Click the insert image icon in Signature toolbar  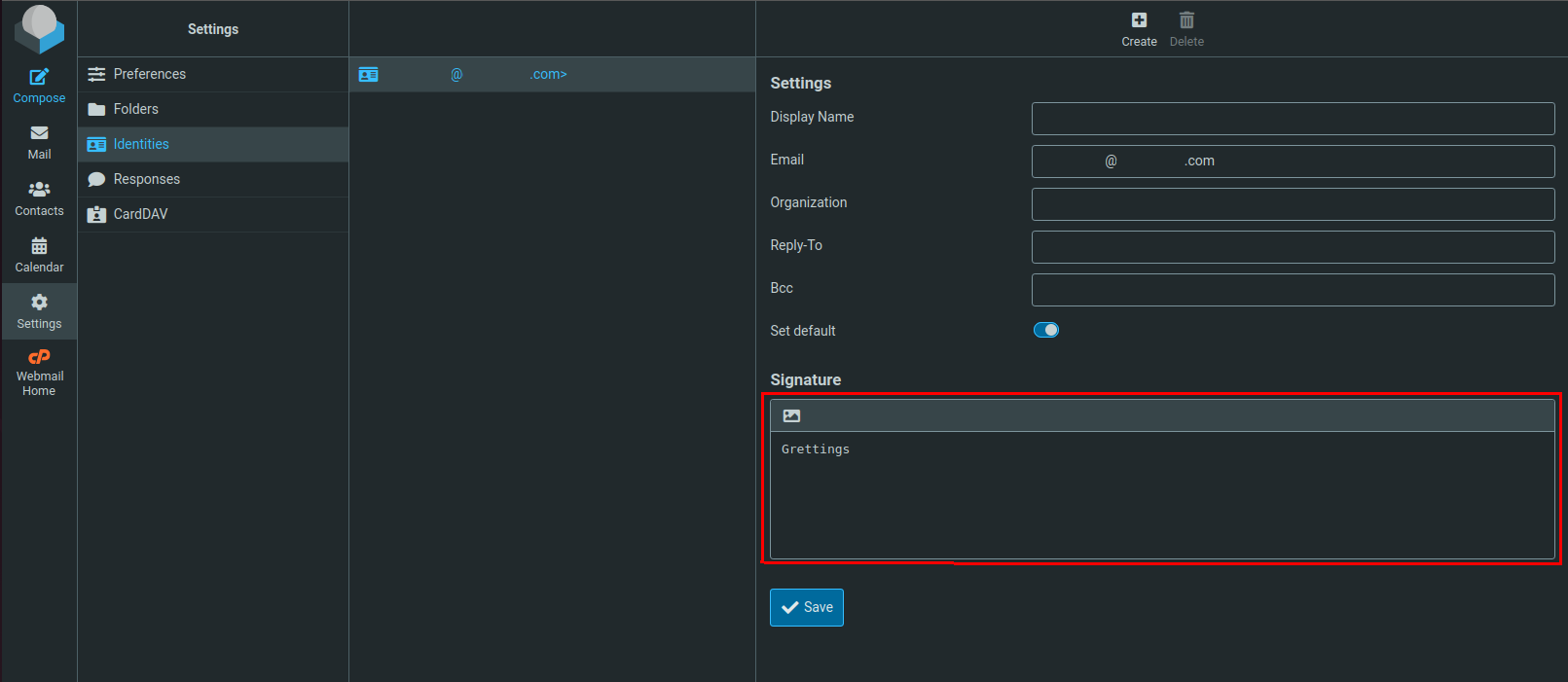[791, 415]
